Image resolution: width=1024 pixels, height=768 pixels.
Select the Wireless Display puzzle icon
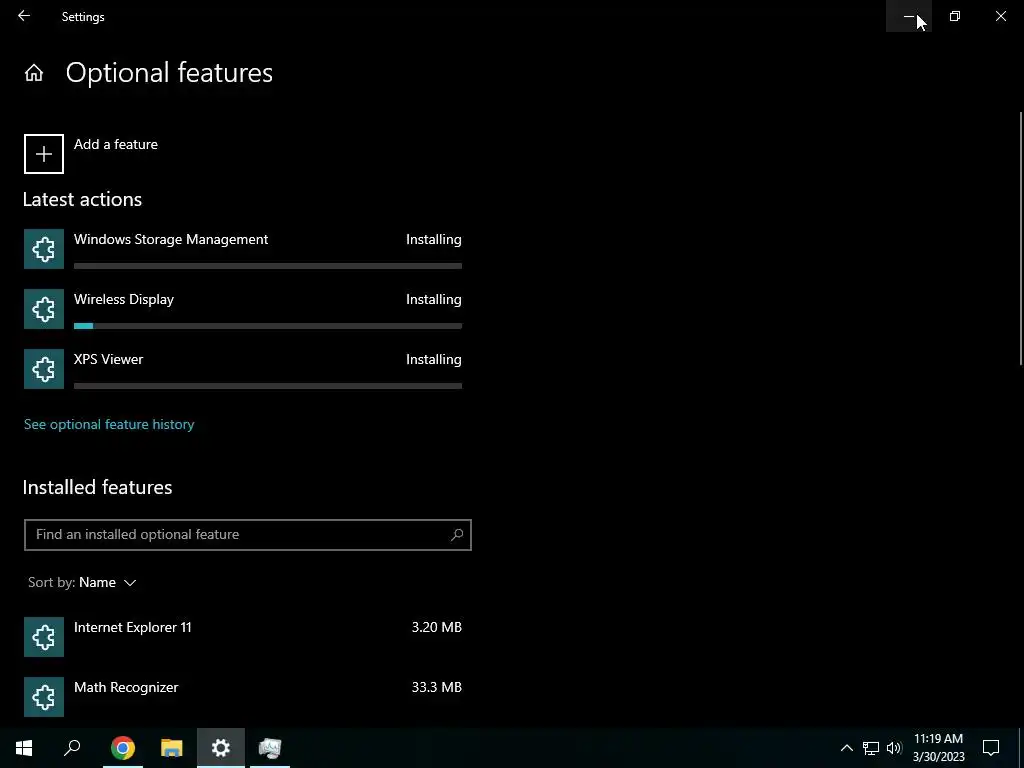(44, 309)
